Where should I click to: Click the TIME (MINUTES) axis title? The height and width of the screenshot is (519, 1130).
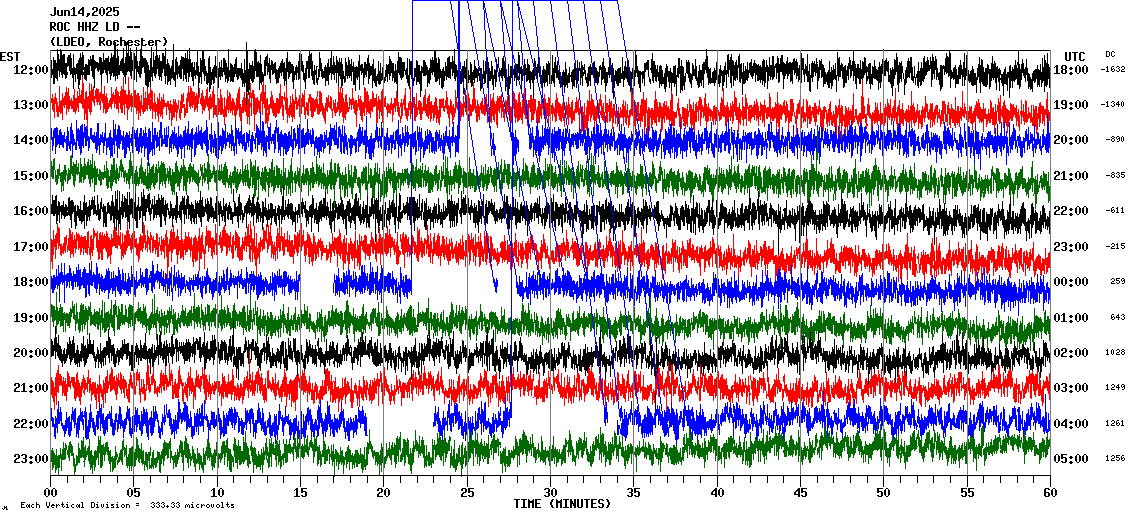562,504
